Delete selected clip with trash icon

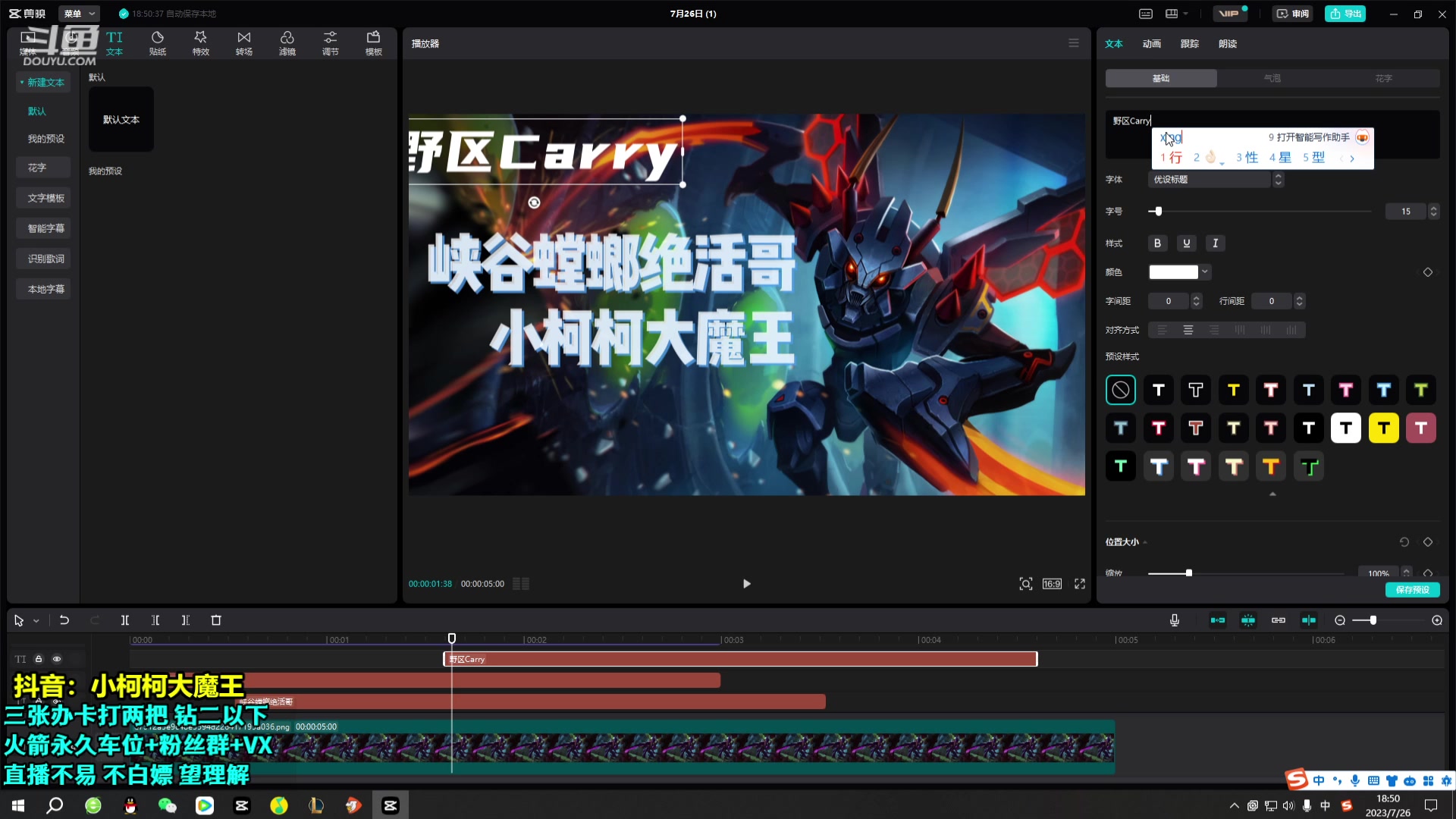[x=216, y=620]
